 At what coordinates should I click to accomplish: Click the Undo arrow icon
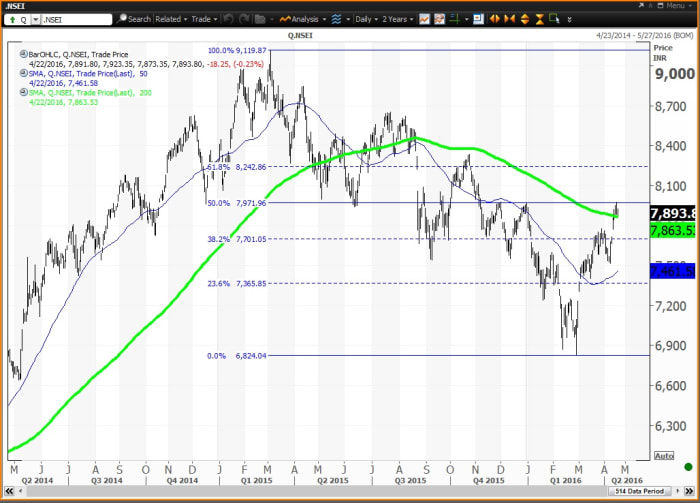pos(228,19)
